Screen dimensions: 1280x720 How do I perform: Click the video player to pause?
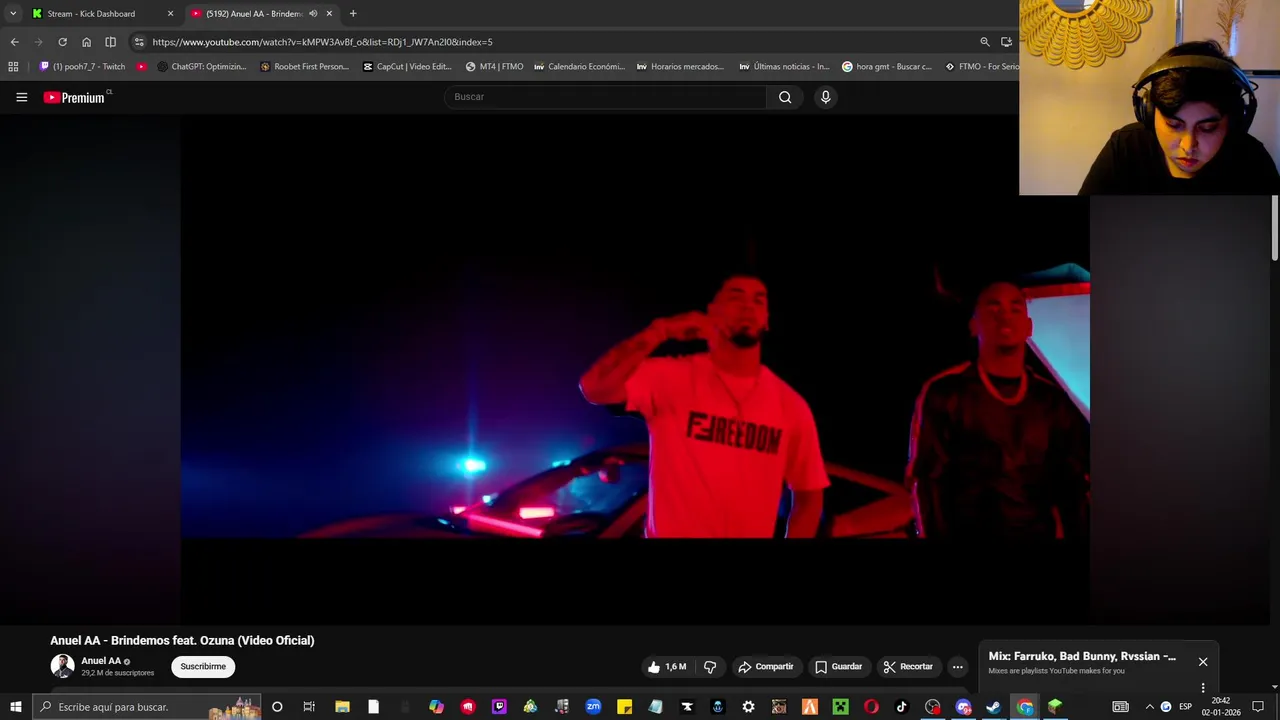tap(635, 368)
